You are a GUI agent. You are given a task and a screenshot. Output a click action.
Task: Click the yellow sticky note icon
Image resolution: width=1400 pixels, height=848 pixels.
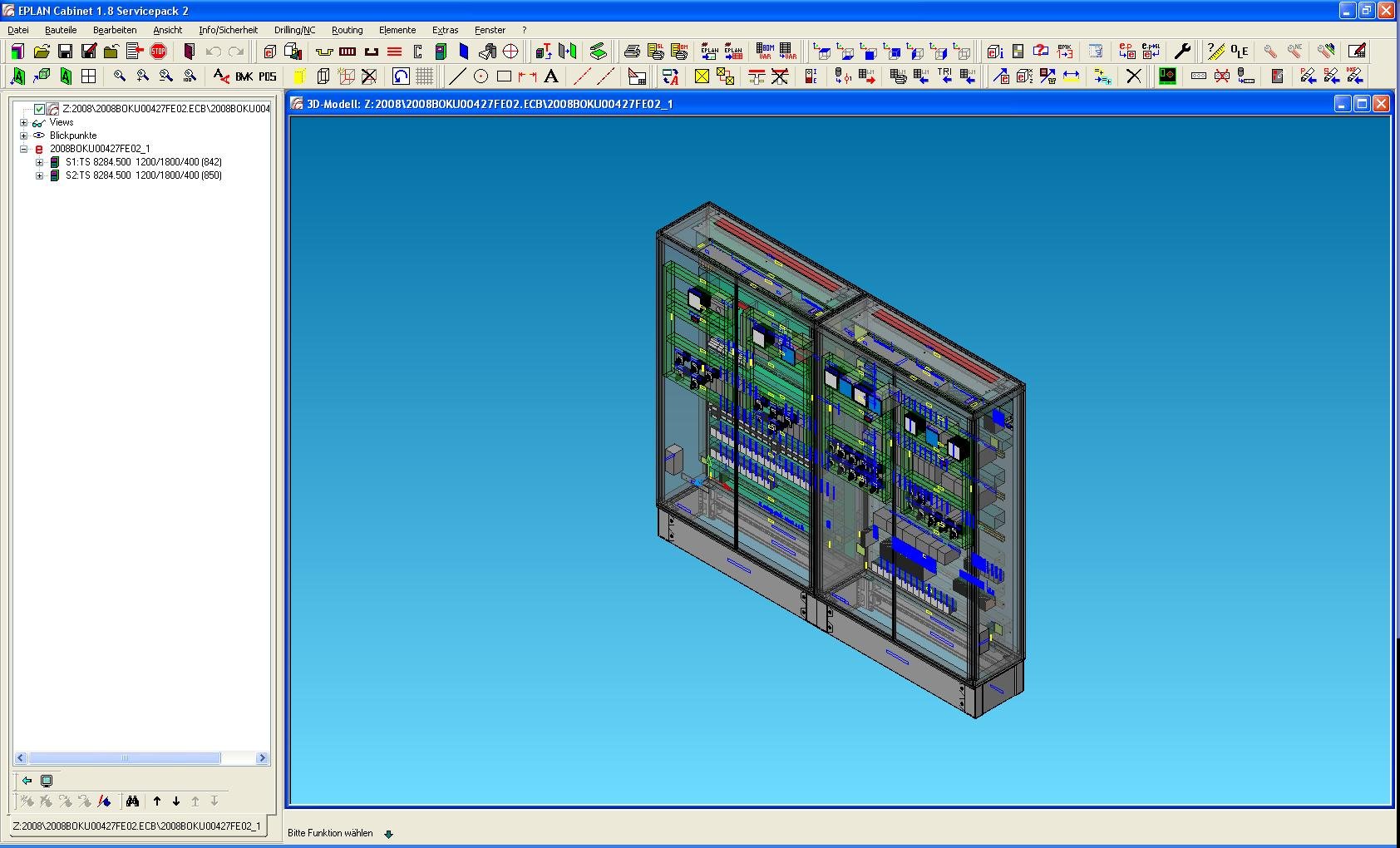[300, 76]
